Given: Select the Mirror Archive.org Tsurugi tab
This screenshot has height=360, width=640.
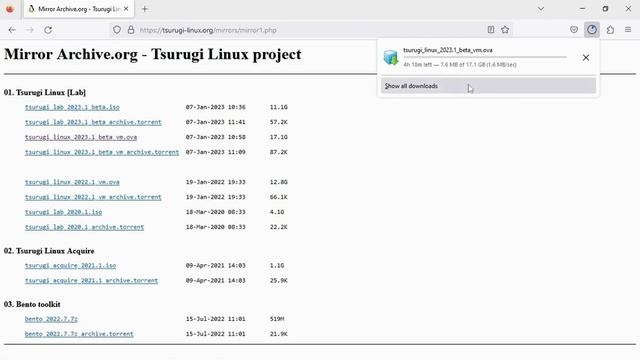Looking at the screenshot, I should pyautogui.click(x=79, y=9).
